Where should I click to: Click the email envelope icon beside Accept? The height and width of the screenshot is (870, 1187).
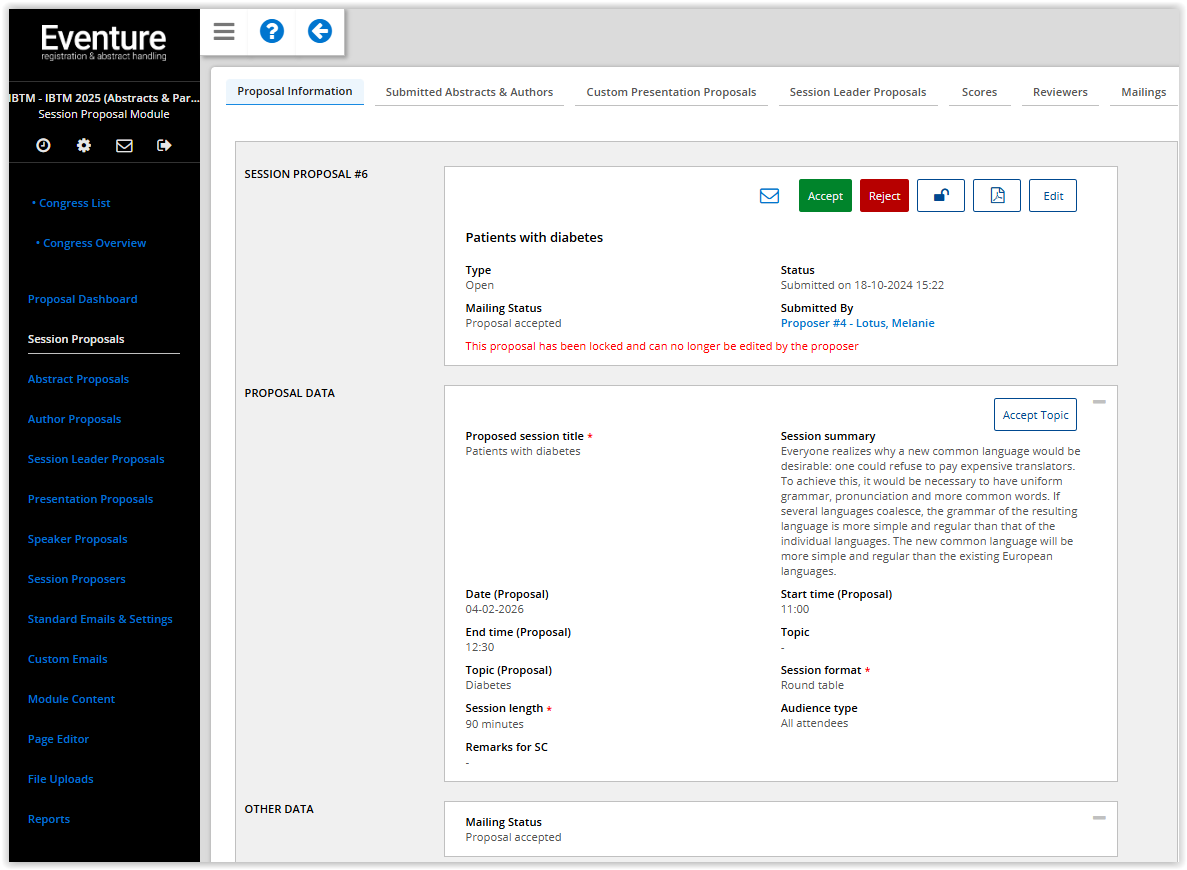[x=769, y=196]
